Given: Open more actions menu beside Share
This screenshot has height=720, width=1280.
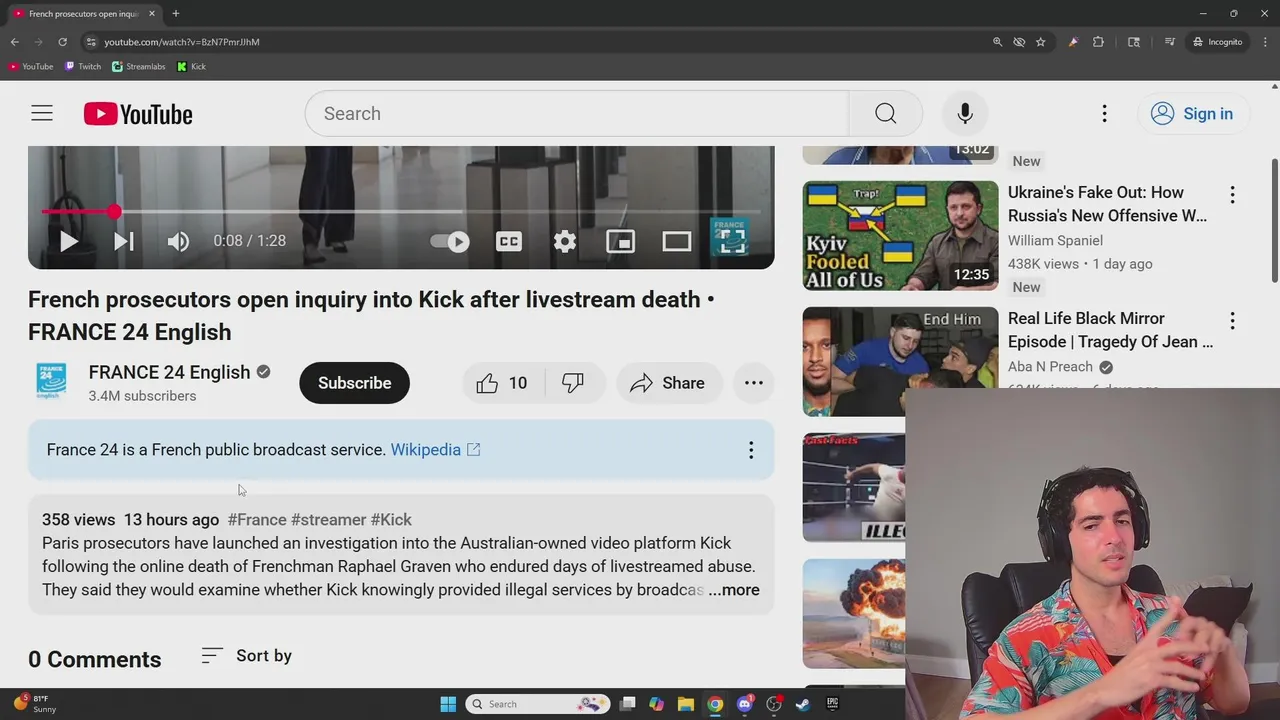Looking at the screenshot, I should click(x=754, y=383).
